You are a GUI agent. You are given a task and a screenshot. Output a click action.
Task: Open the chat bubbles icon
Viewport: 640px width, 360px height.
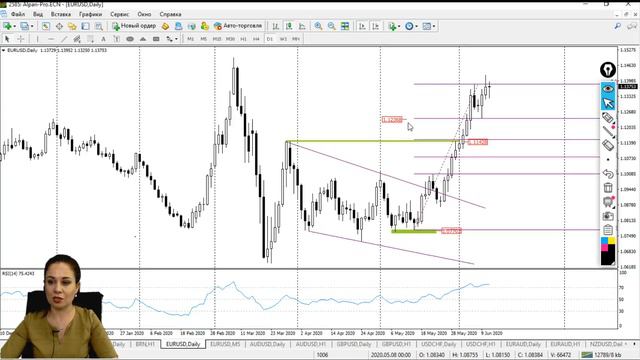[632, 26]
